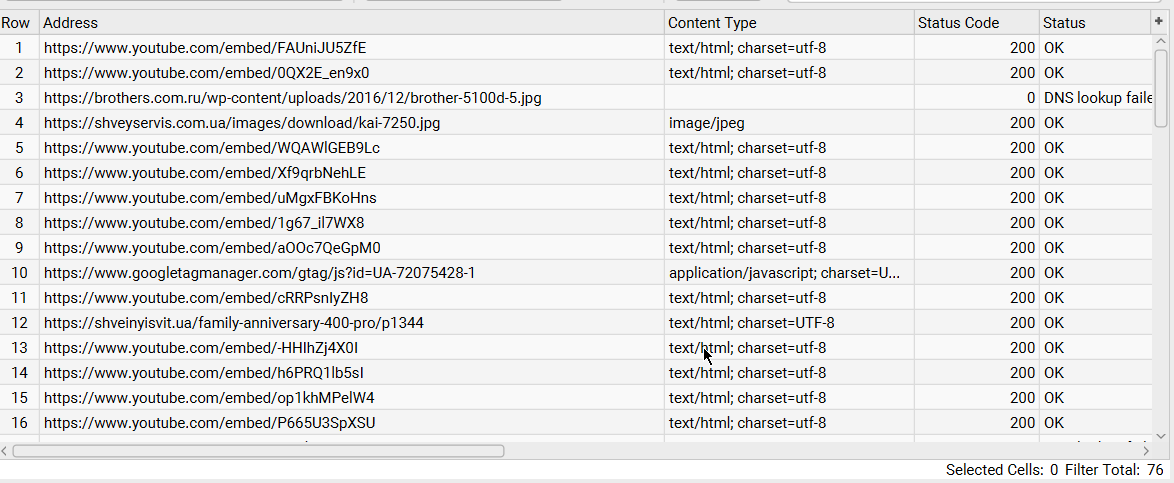Click the Filter Total: 76 status text
1174x483 pixels.
pyautogui.click(x=1113, y=470)
